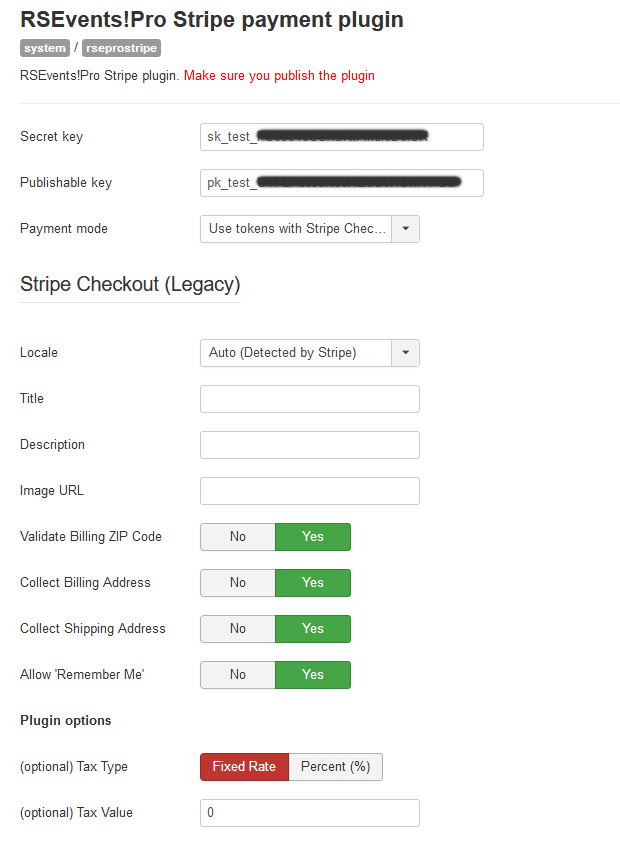
Task: Click the 'system' tag badge
Action: 45,48
